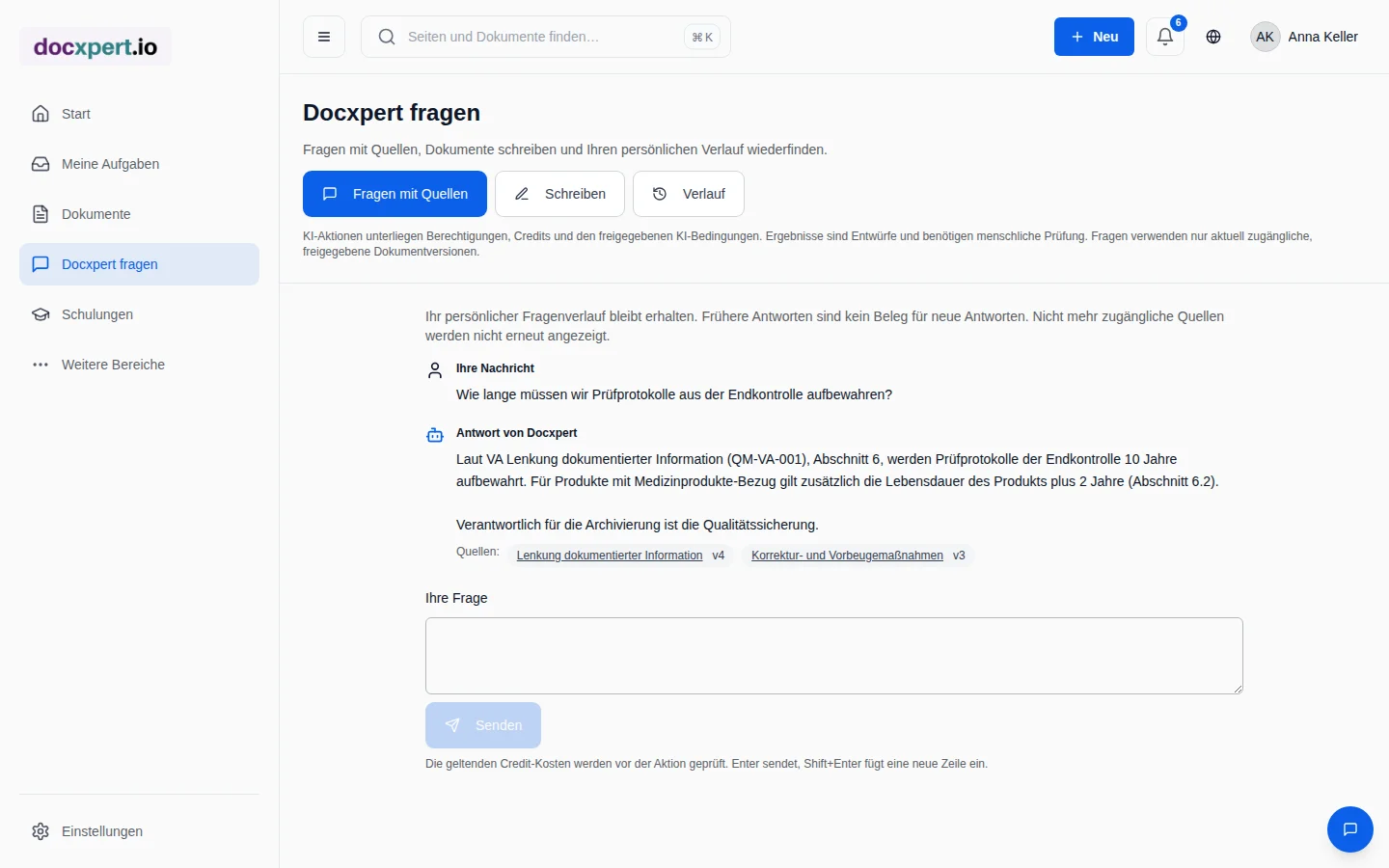
Task: Click the user icon beside Ihre Nachricht
Action: (x=435, y=370)
